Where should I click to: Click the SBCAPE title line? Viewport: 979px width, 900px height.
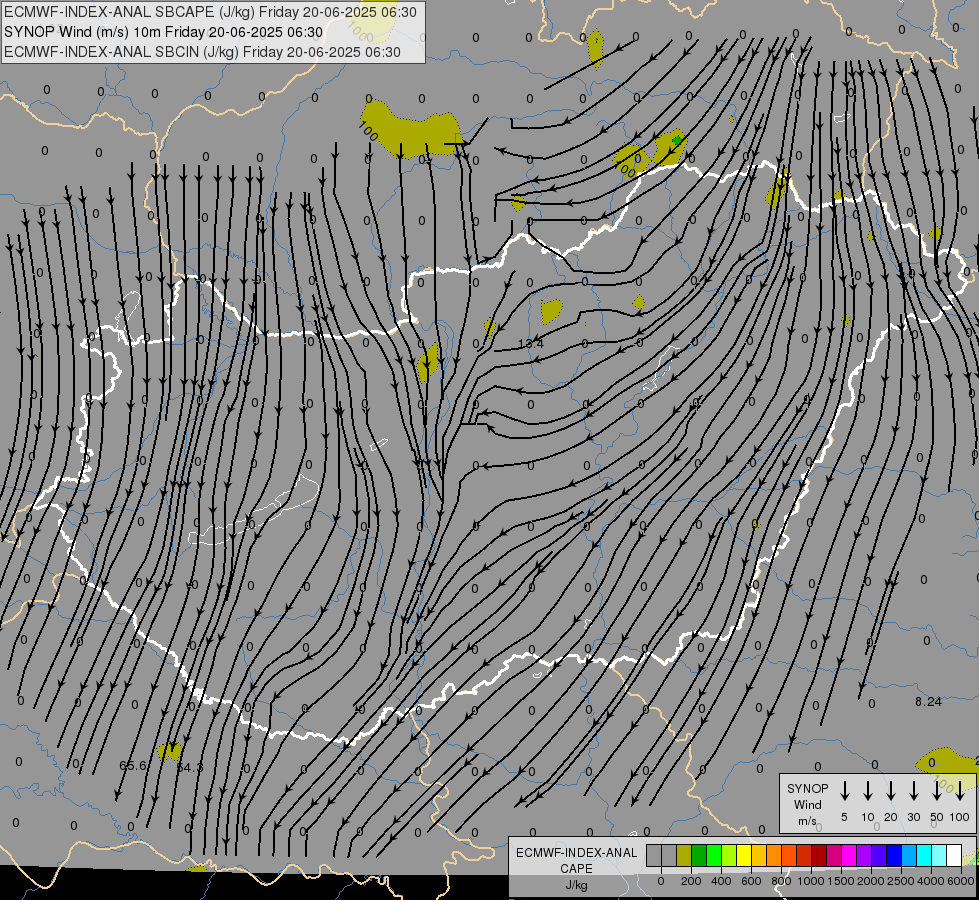(x=210, y=12)
